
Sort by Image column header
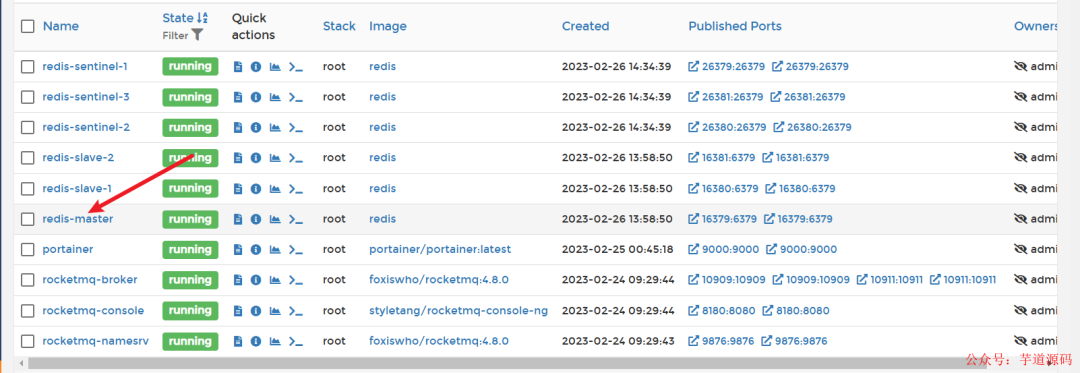[388, 26]
